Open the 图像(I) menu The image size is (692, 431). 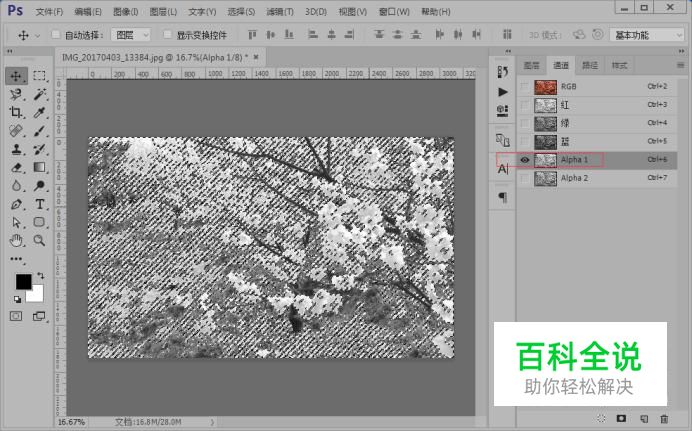126,11
